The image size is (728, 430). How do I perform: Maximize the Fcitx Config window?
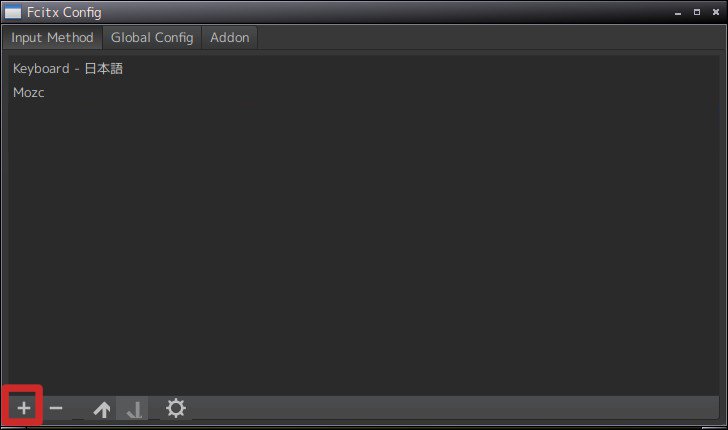click(x=697, y=12)
